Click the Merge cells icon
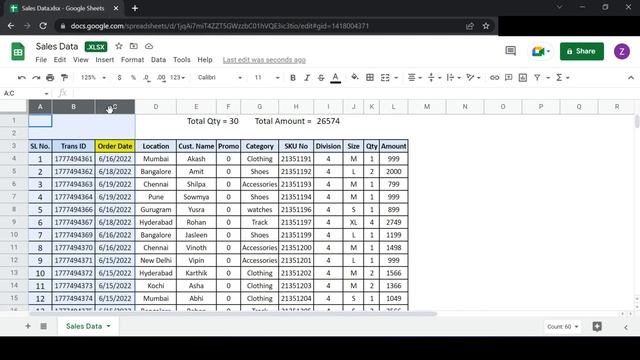 385,78
